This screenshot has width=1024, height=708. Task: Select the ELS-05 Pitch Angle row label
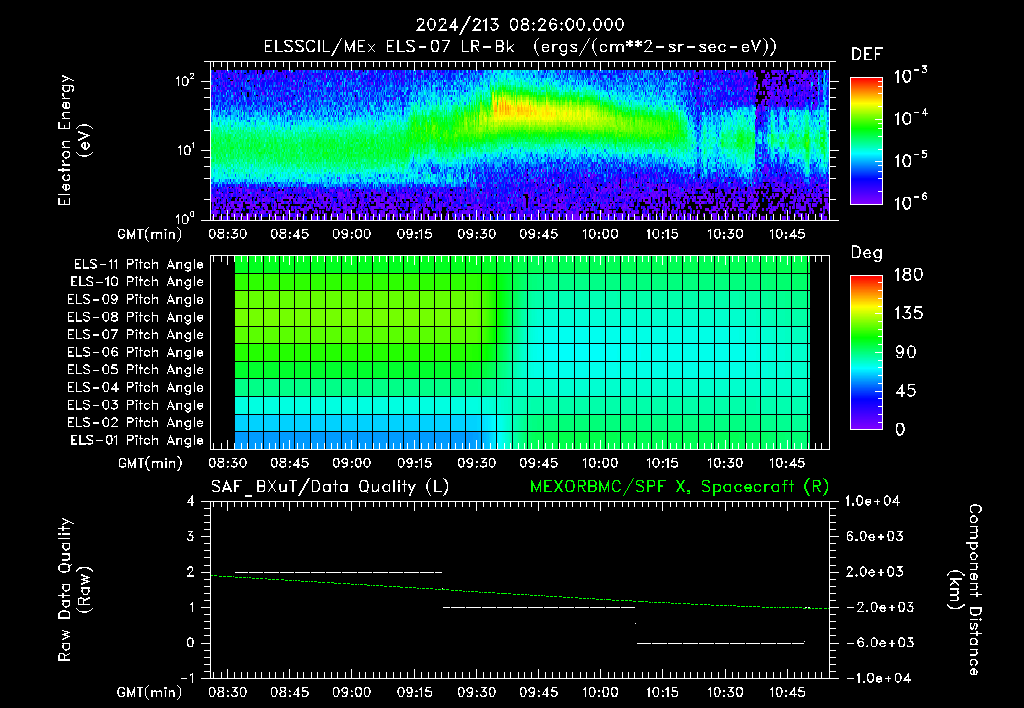pos(136,370)
